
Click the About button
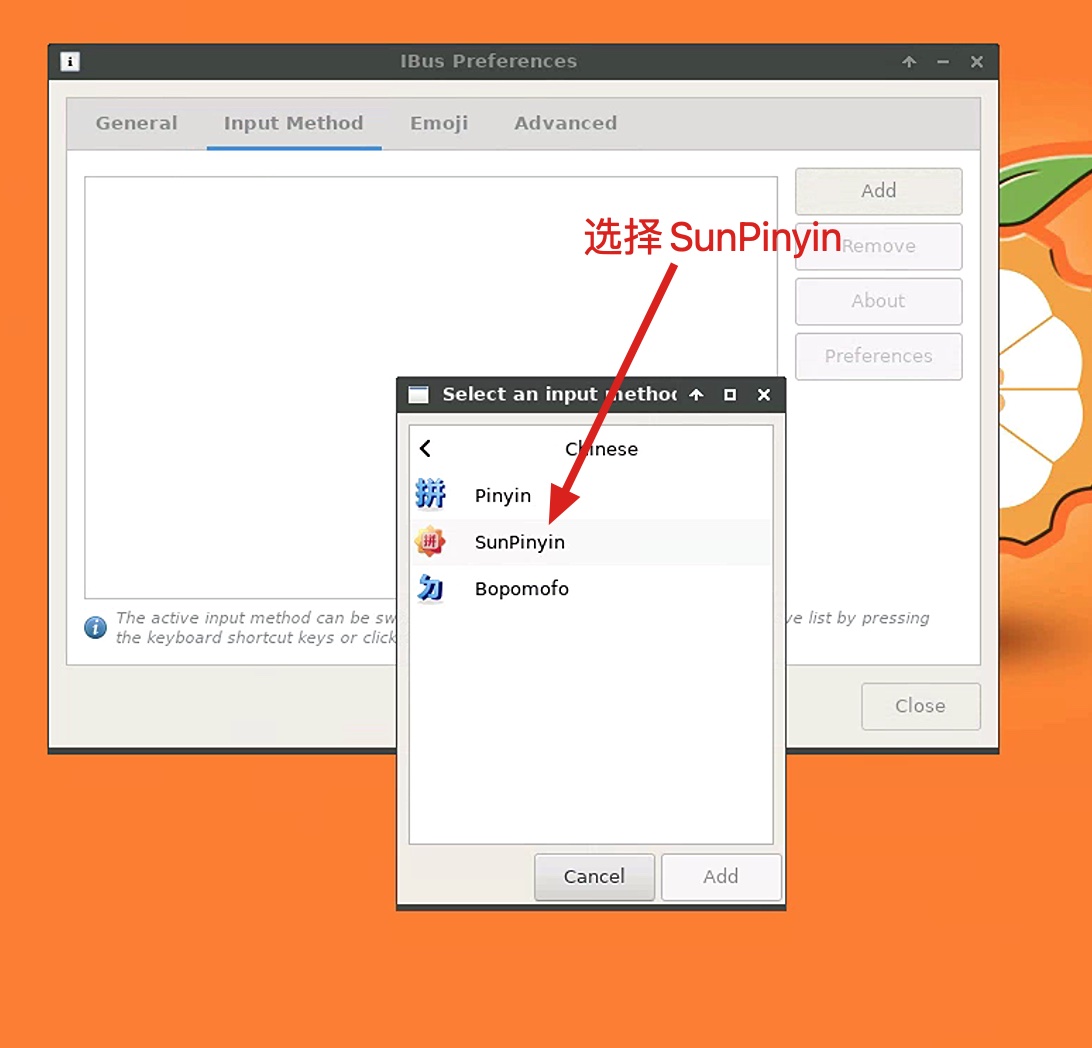coord(878,301)
